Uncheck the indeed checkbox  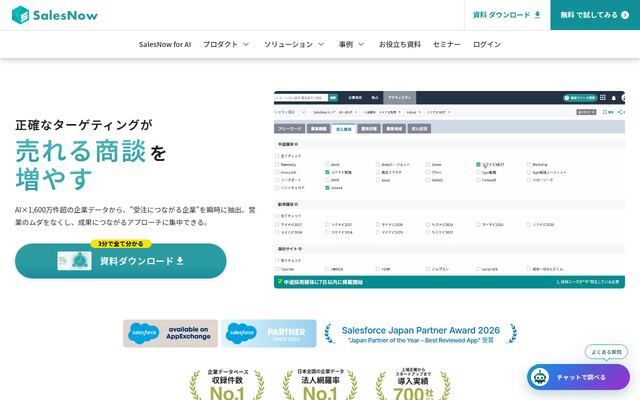327,188
